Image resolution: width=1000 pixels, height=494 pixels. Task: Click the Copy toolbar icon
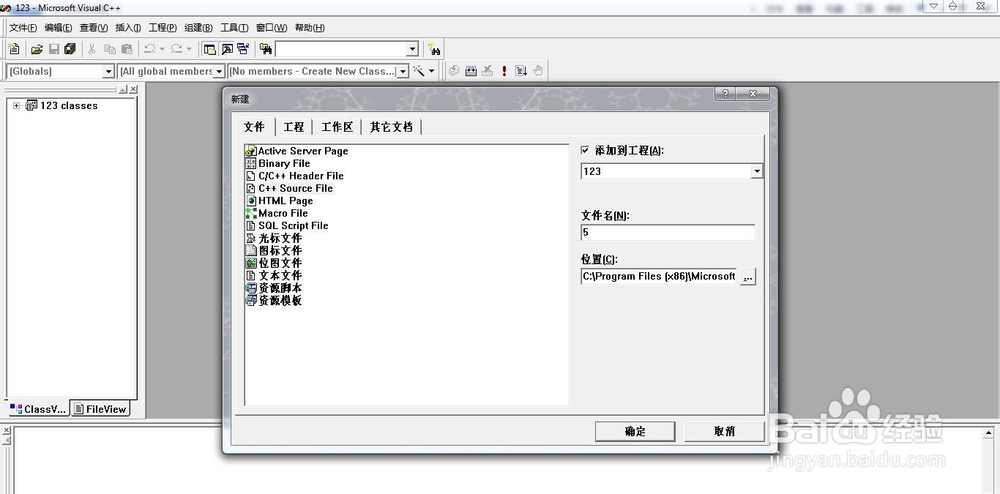pyautogui.click(x=110, y=49)
